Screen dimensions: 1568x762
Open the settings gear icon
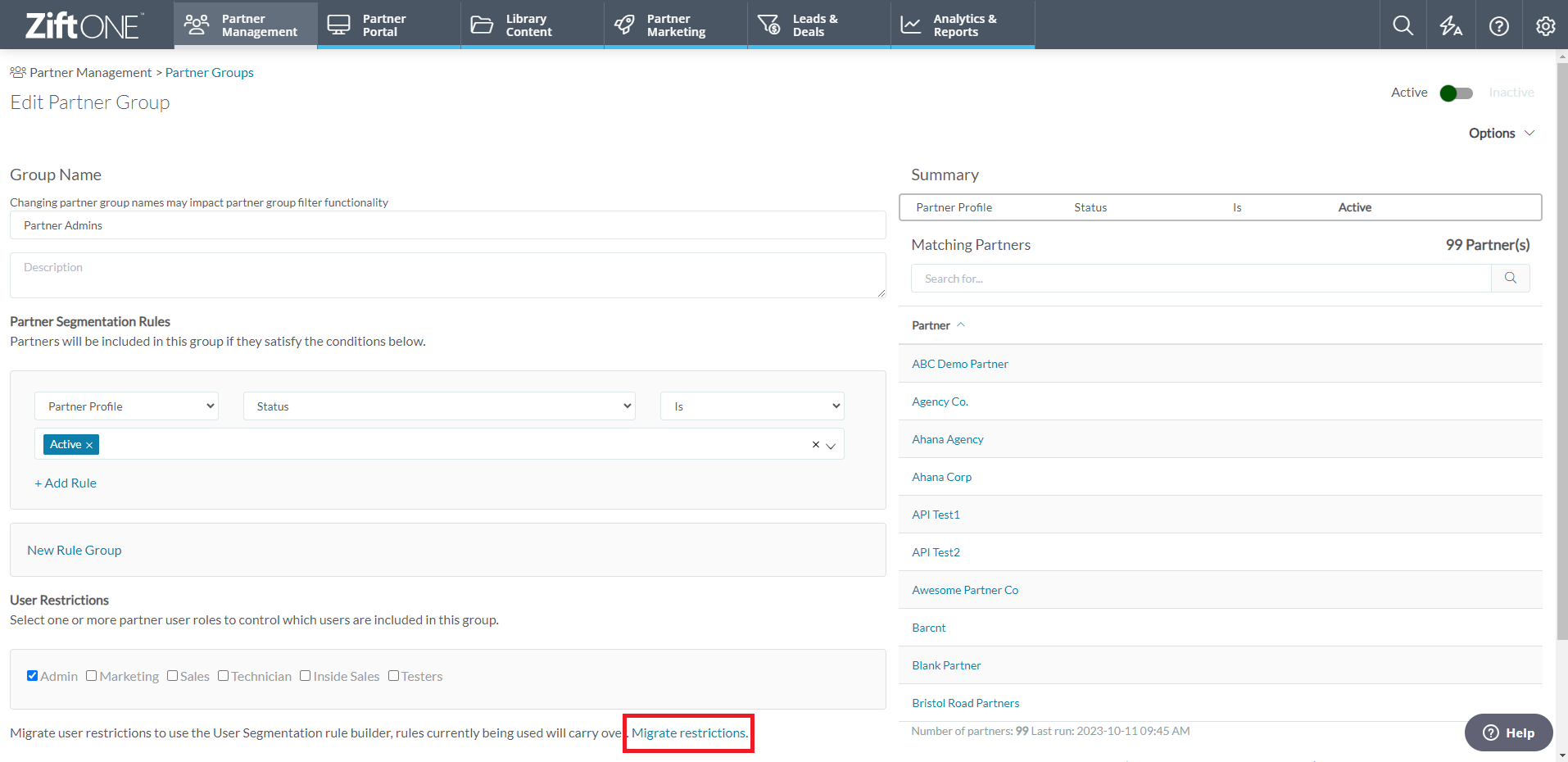click(1546, 25)
